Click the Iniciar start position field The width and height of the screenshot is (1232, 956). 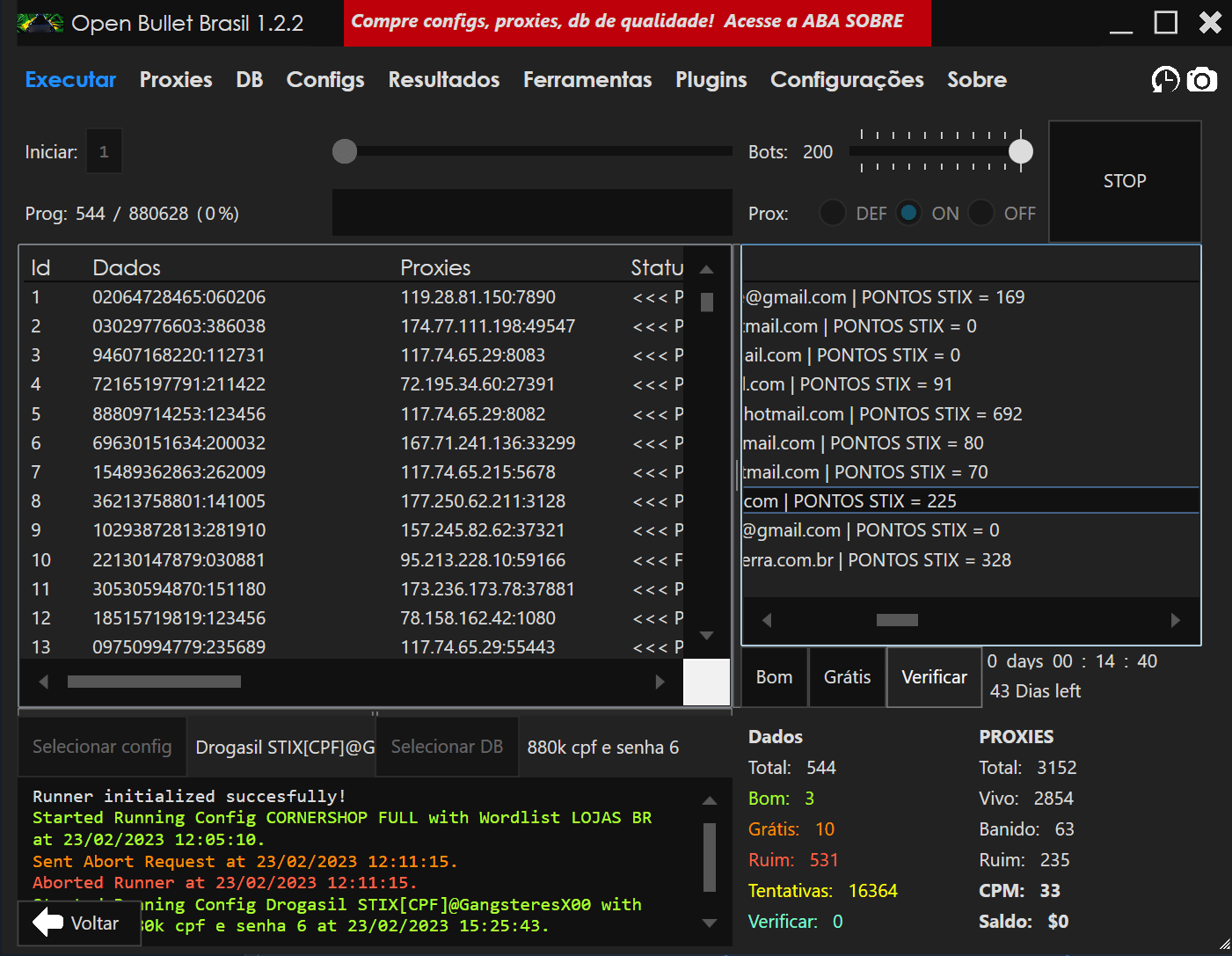pos(104,152)
